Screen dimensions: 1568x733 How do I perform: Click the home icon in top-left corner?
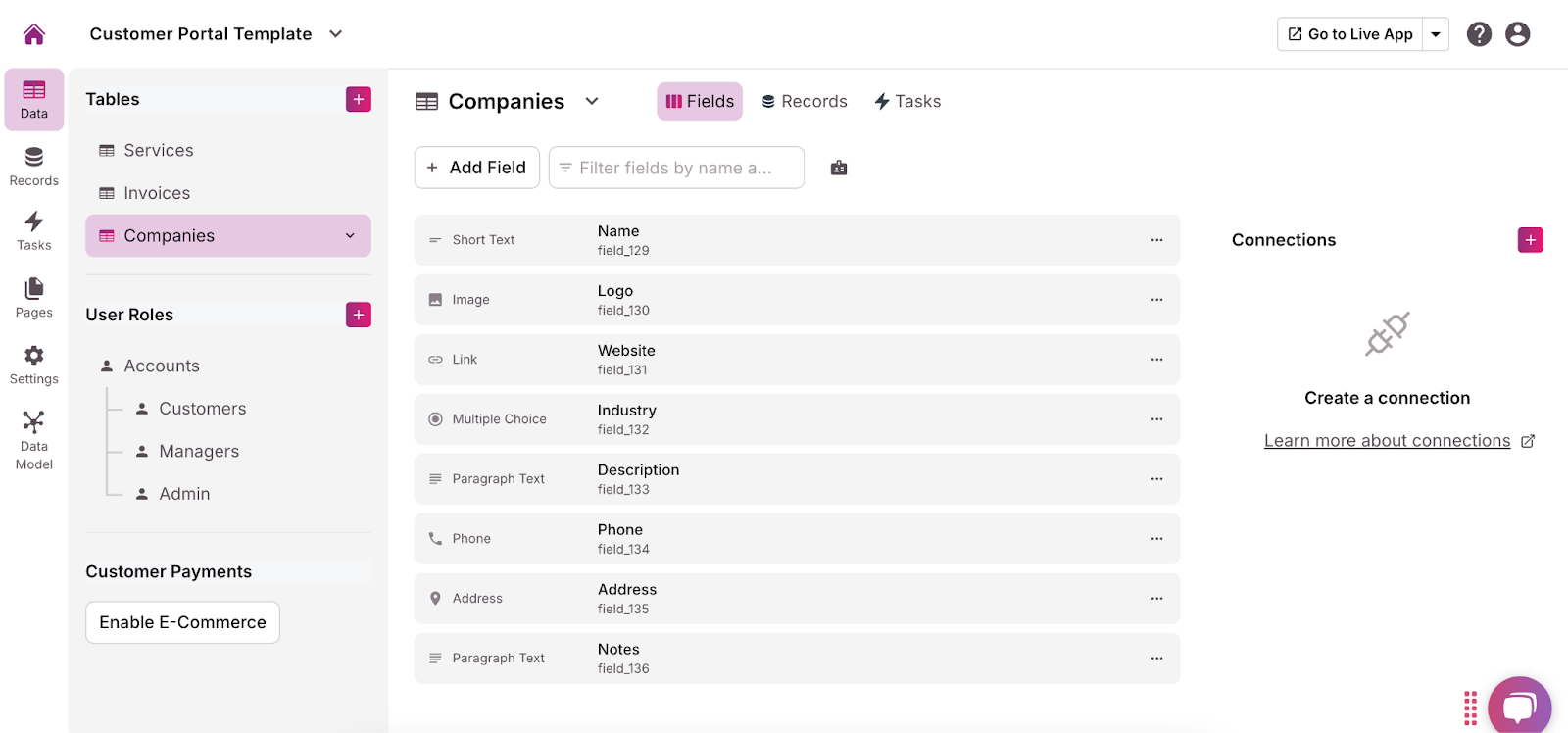34,34
